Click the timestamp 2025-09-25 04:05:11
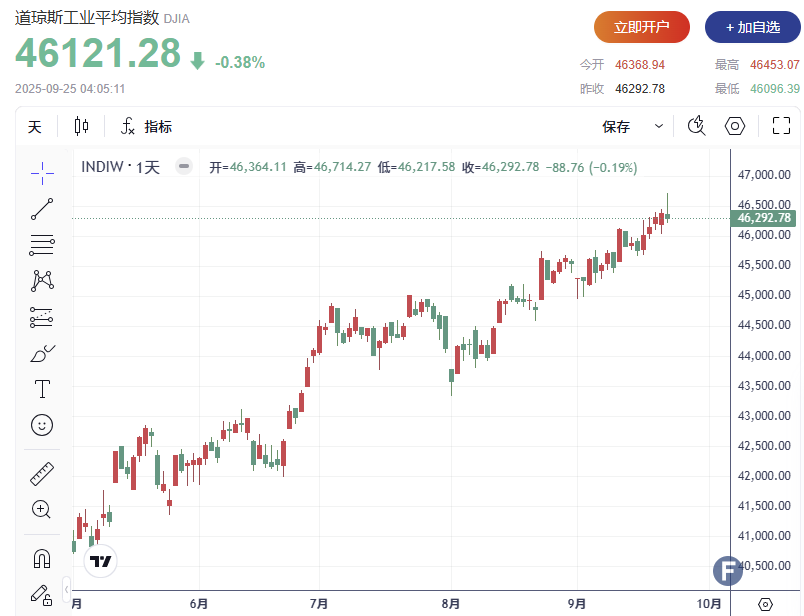 click(x=70, y=89)
